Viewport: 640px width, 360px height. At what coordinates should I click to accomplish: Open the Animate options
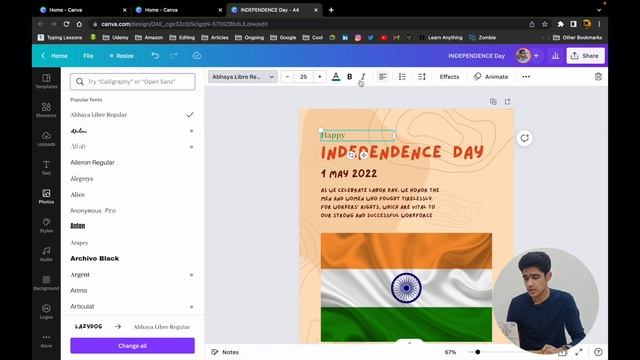tap(491, 77)
